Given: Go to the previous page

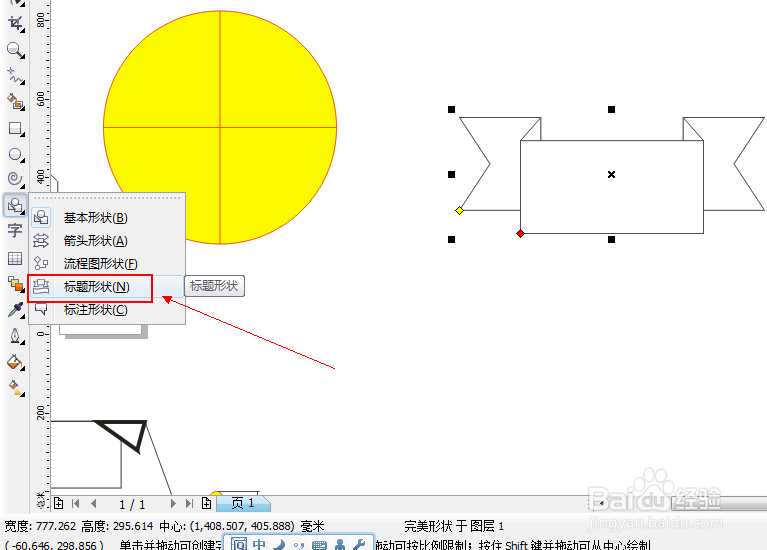Looking at the screenshot, I should (93, 504).
